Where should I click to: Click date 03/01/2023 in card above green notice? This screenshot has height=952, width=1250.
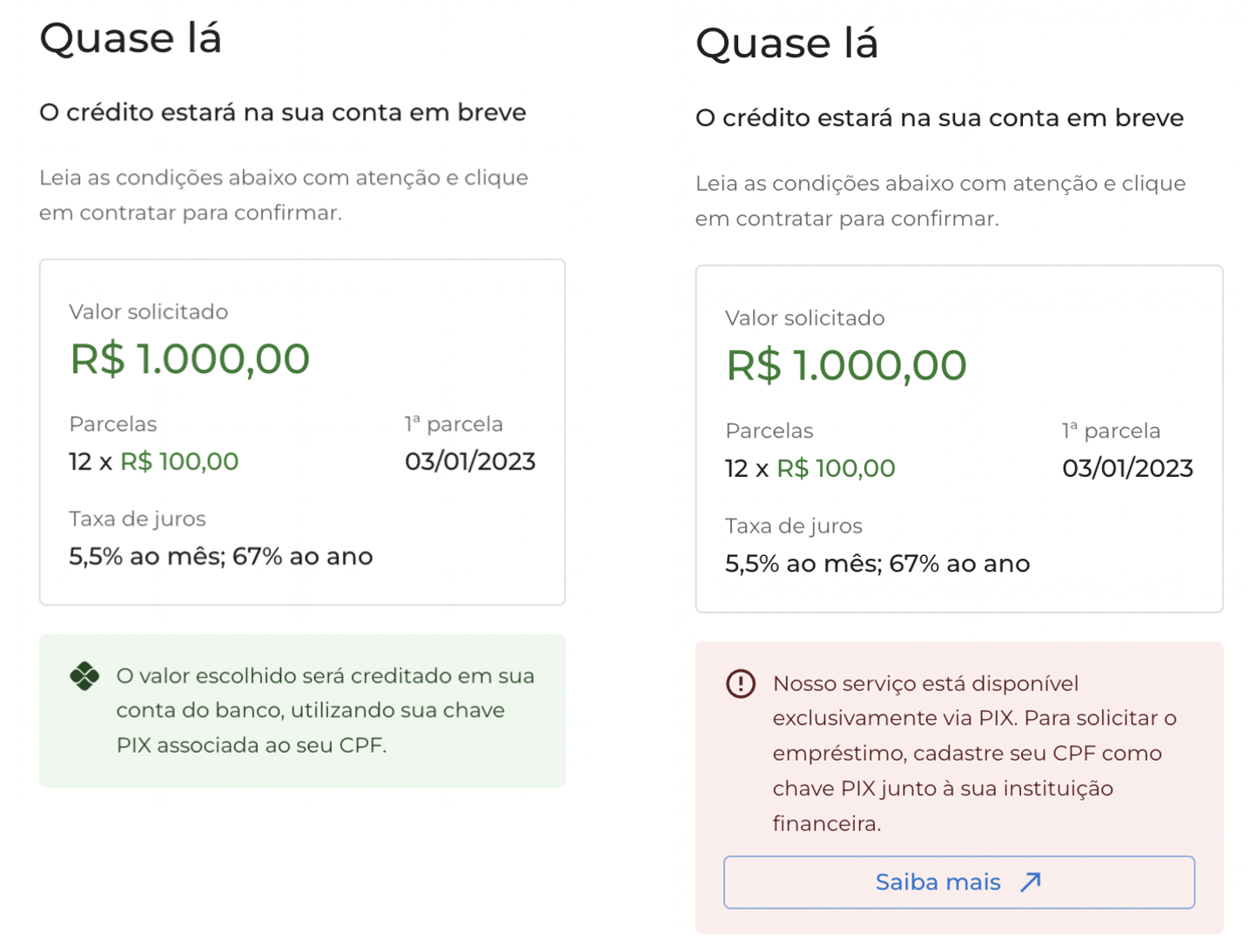pos(470,461)
